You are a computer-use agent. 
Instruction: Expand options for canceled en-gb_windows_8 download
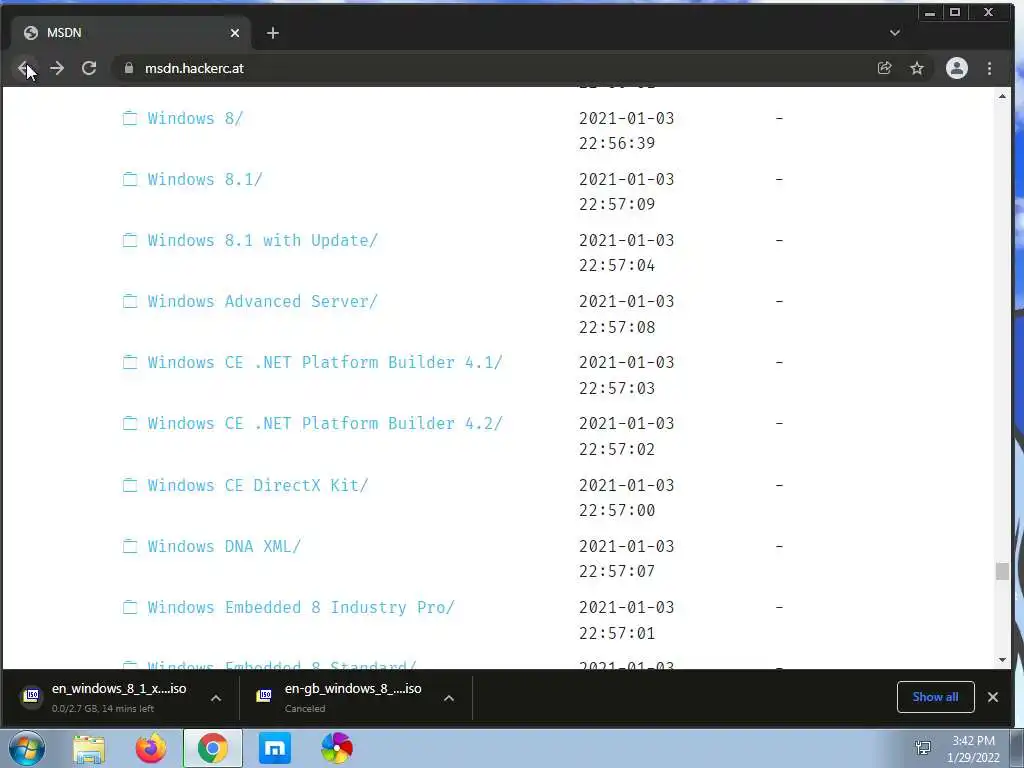pos(449,698)
